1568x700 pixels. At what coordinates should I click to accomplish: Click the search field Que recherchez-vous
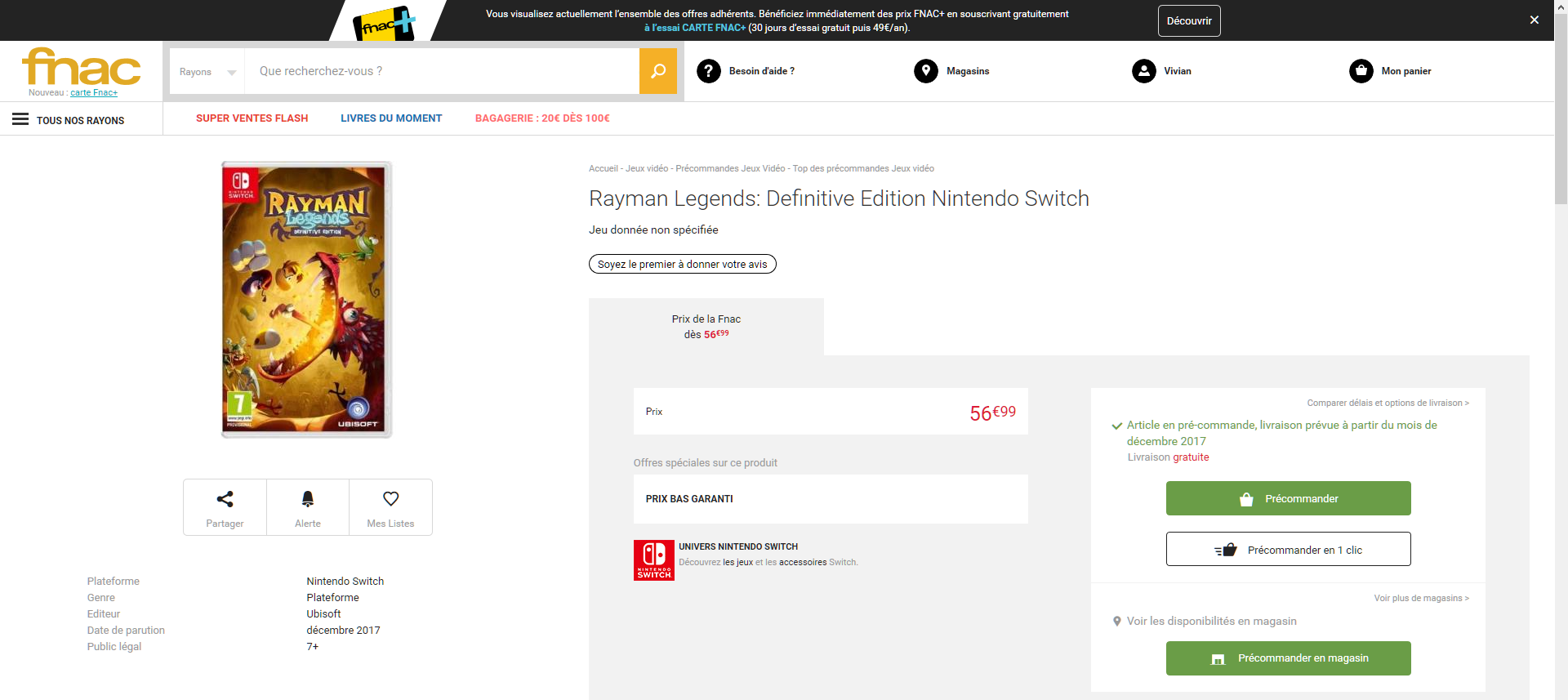(442, 71)
